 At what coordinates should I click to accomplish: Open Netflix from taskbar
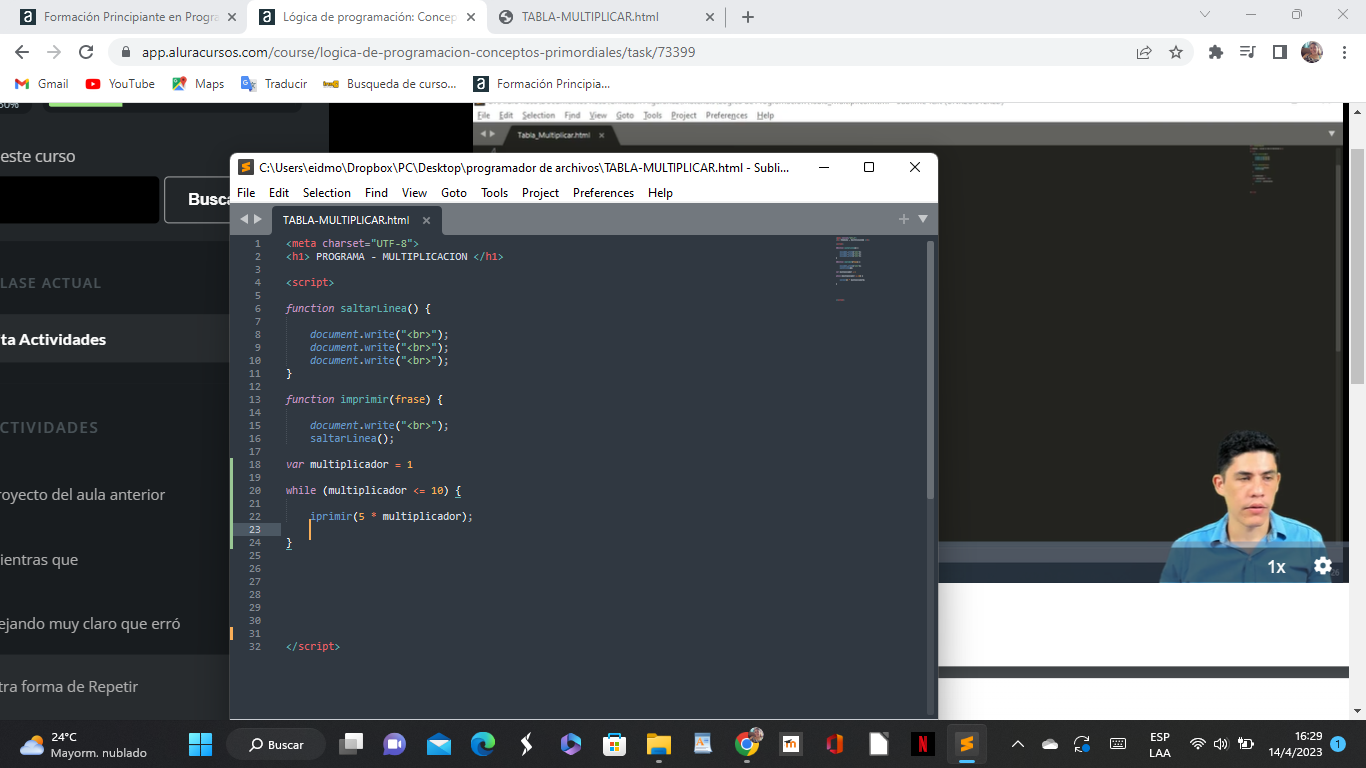click(x=922, y=744)
